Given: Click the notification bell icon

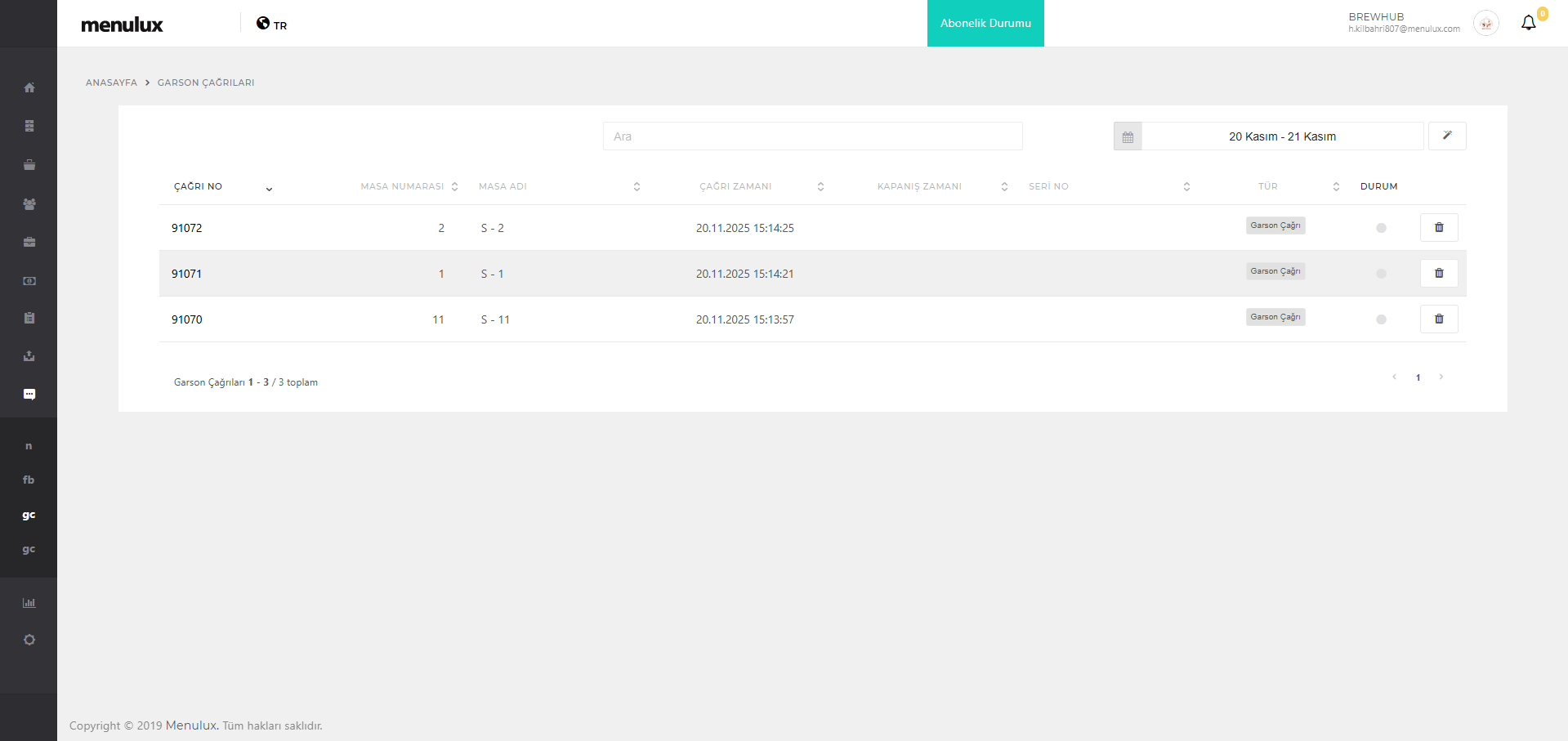Looking at the screenshot, I should [1528, 23].
